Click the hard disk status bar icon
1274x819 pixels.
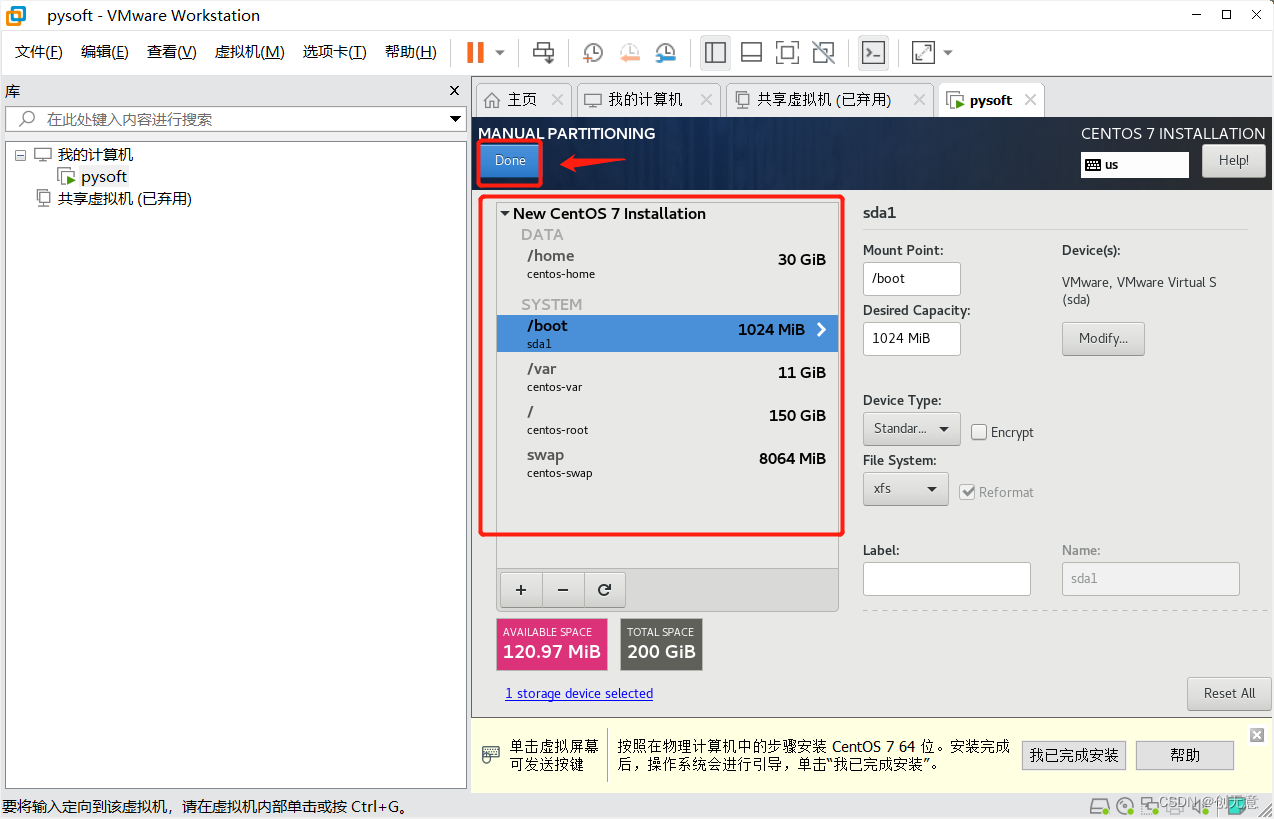(1099, 806)
